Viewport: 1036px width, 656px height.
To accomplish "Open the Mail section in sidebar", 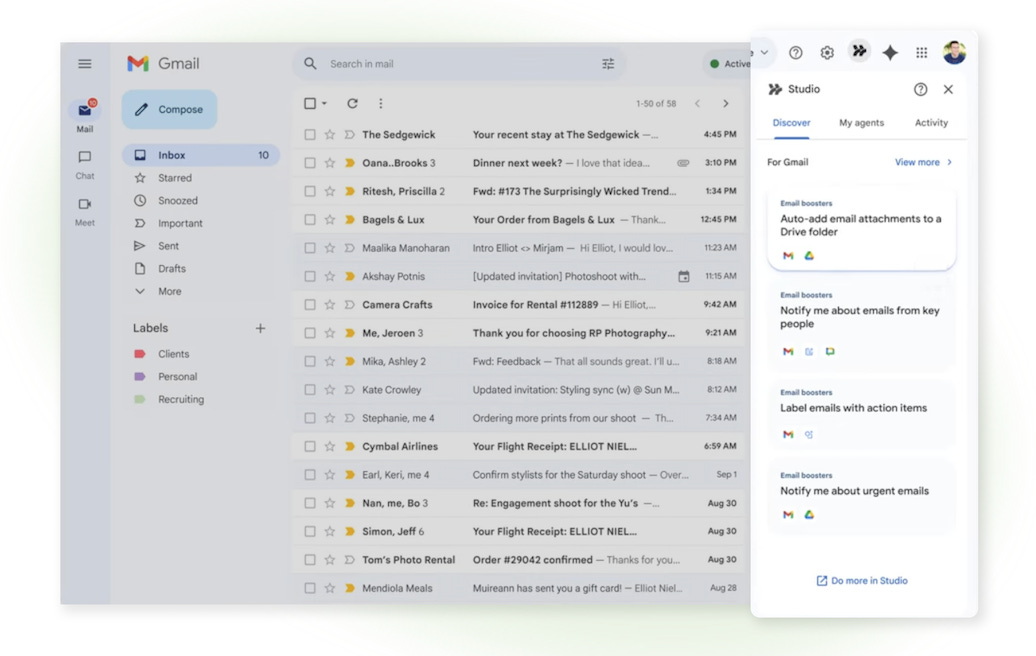I will point(85,116).
